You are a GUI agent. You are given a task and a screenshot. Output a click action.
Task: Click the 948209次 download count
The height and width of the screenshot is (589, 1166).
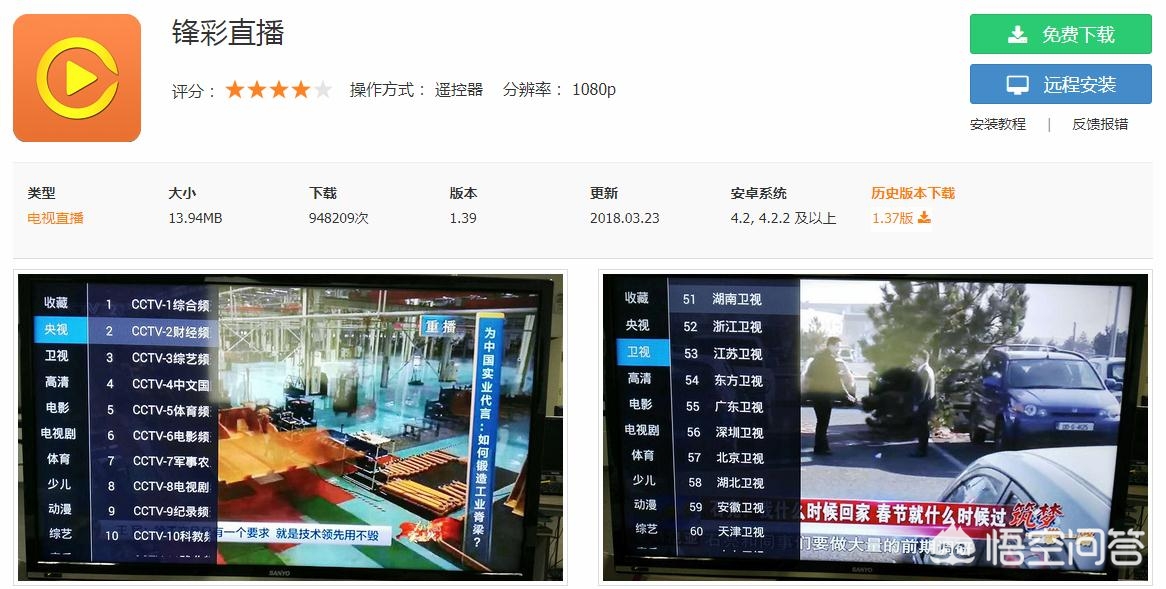click(x=338, y=218)
